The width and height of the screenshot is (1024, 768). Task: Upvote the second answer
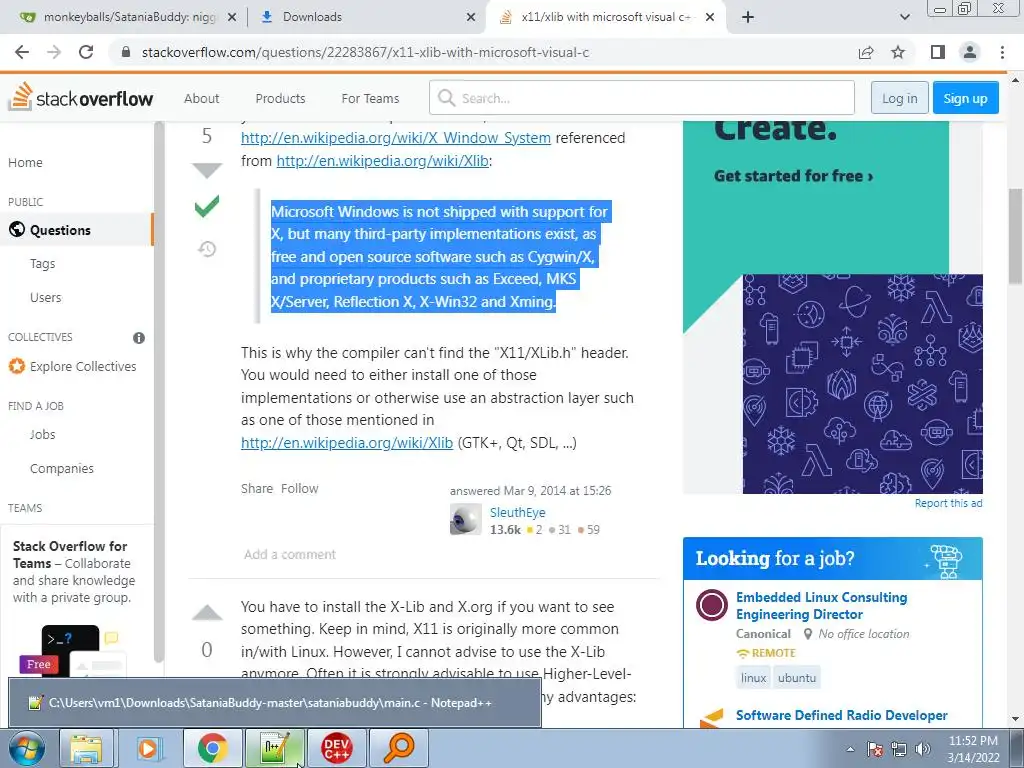[207, 613]
